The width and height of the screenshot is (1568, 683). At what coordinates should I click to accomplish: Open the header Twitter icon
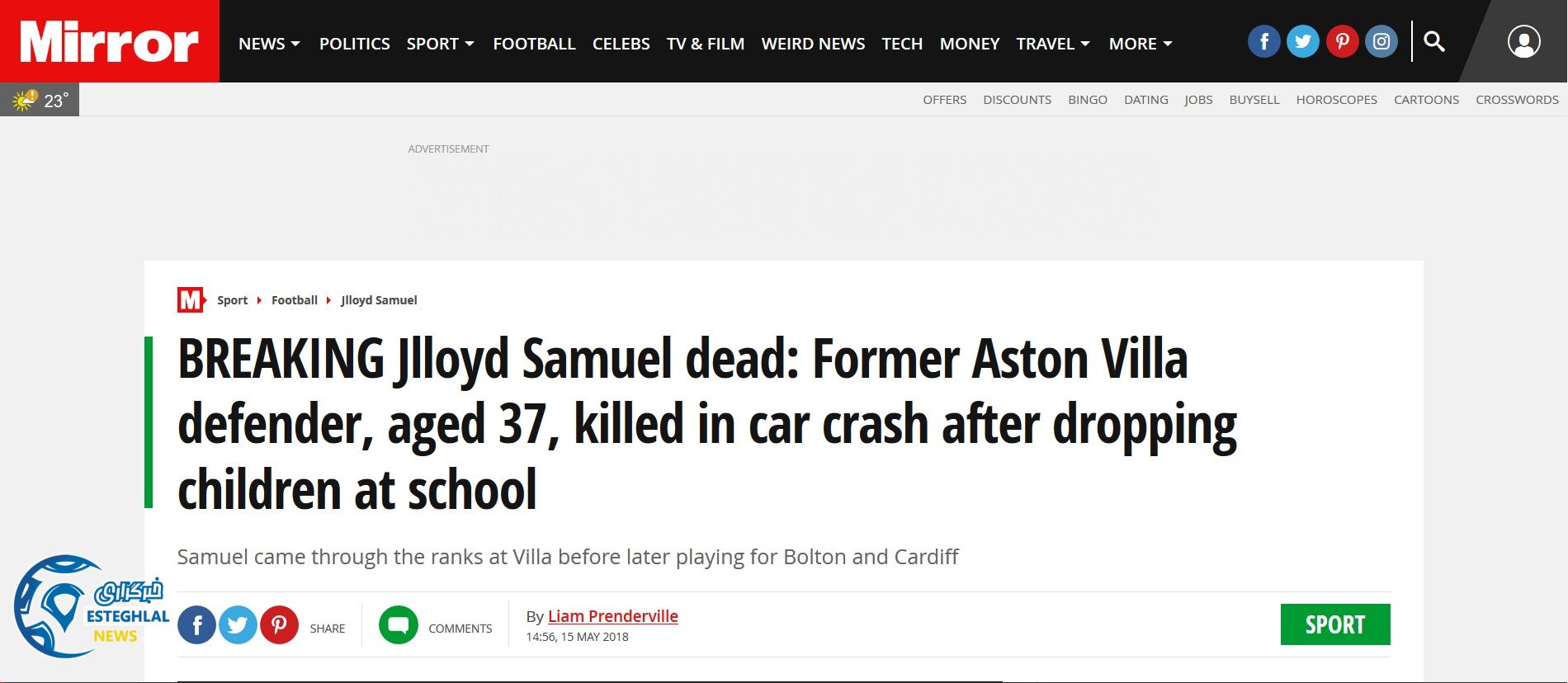1303,41
